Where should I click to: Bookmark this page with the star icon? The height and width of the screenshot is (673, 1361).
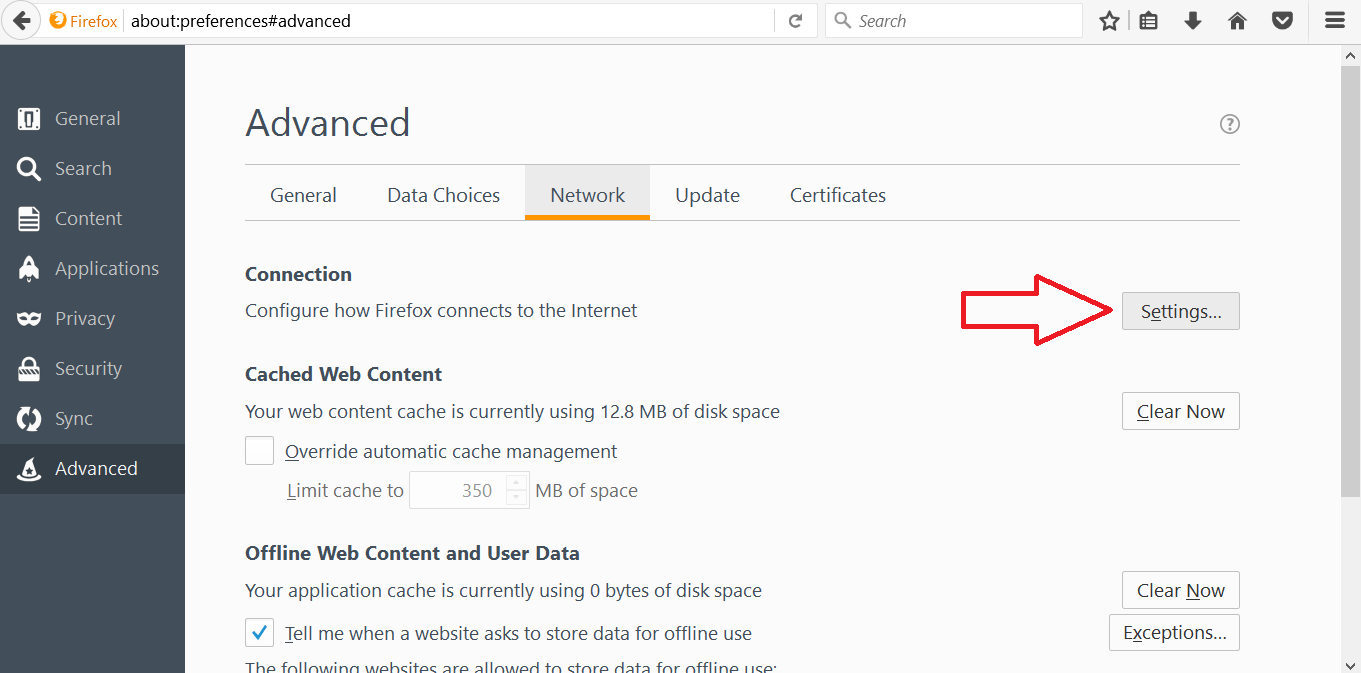point(1108,20)
